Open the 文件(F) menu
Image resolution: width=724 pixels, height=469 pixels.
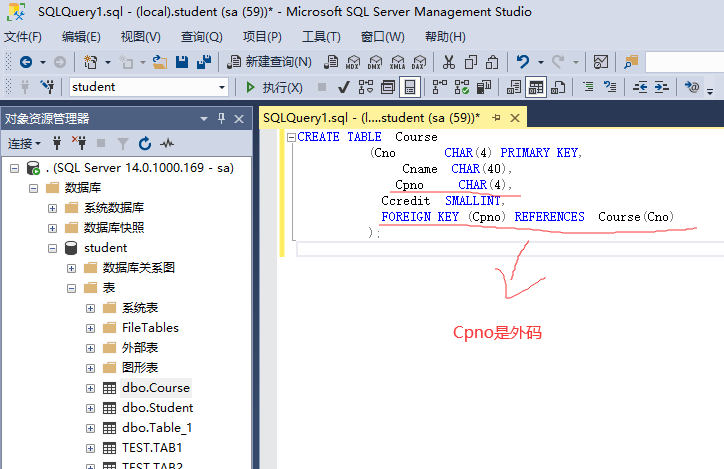coord(23,36)
